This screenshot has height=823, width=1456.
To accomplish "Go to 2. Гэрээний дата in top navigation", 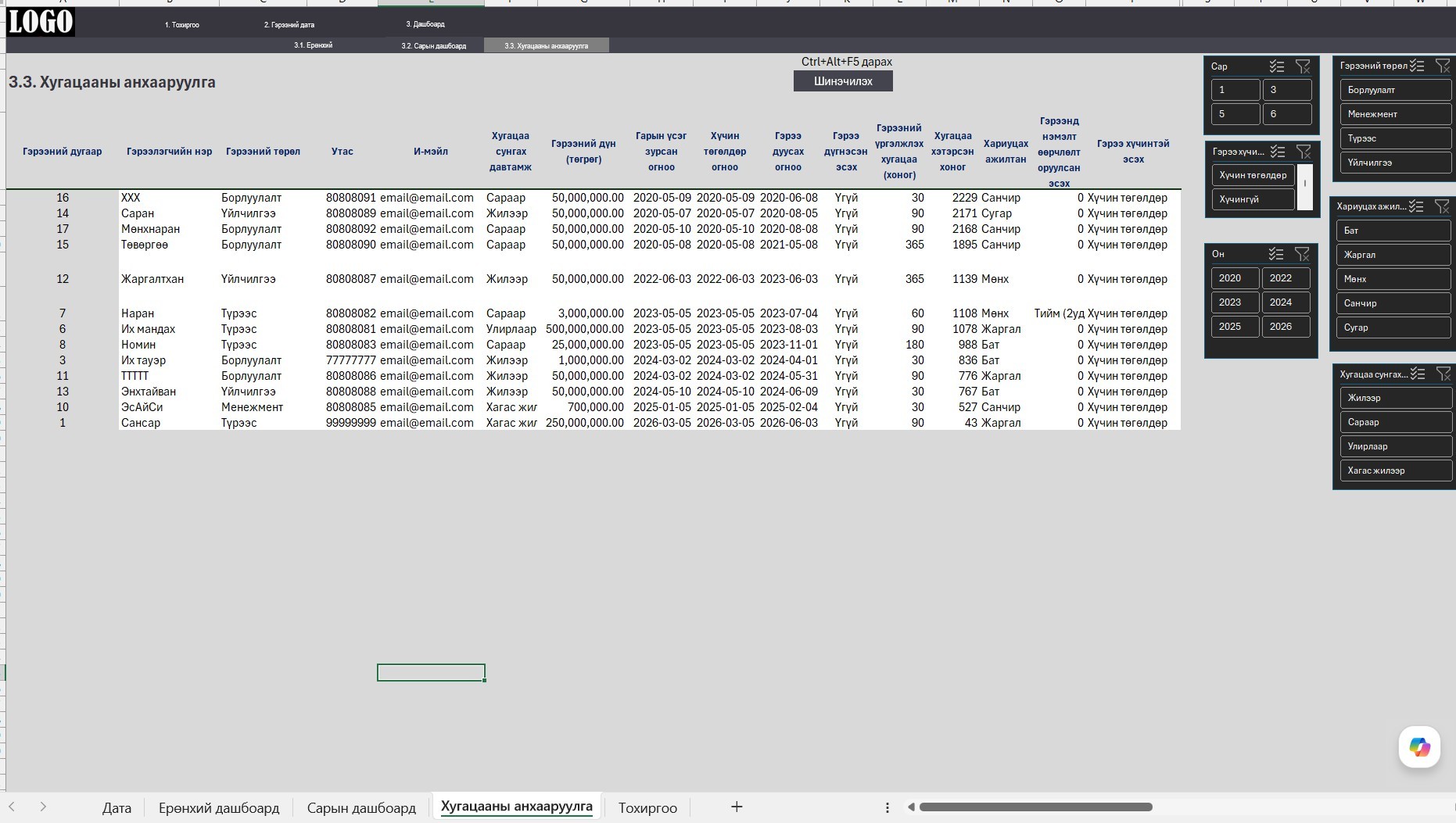I will (289, 25).
